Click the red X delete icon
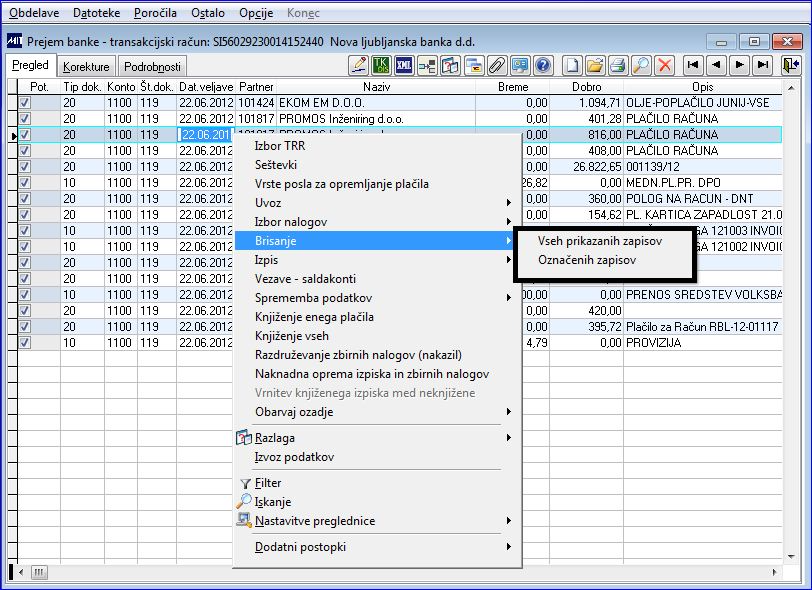This screenshot has width=812, height=590. 664,66
